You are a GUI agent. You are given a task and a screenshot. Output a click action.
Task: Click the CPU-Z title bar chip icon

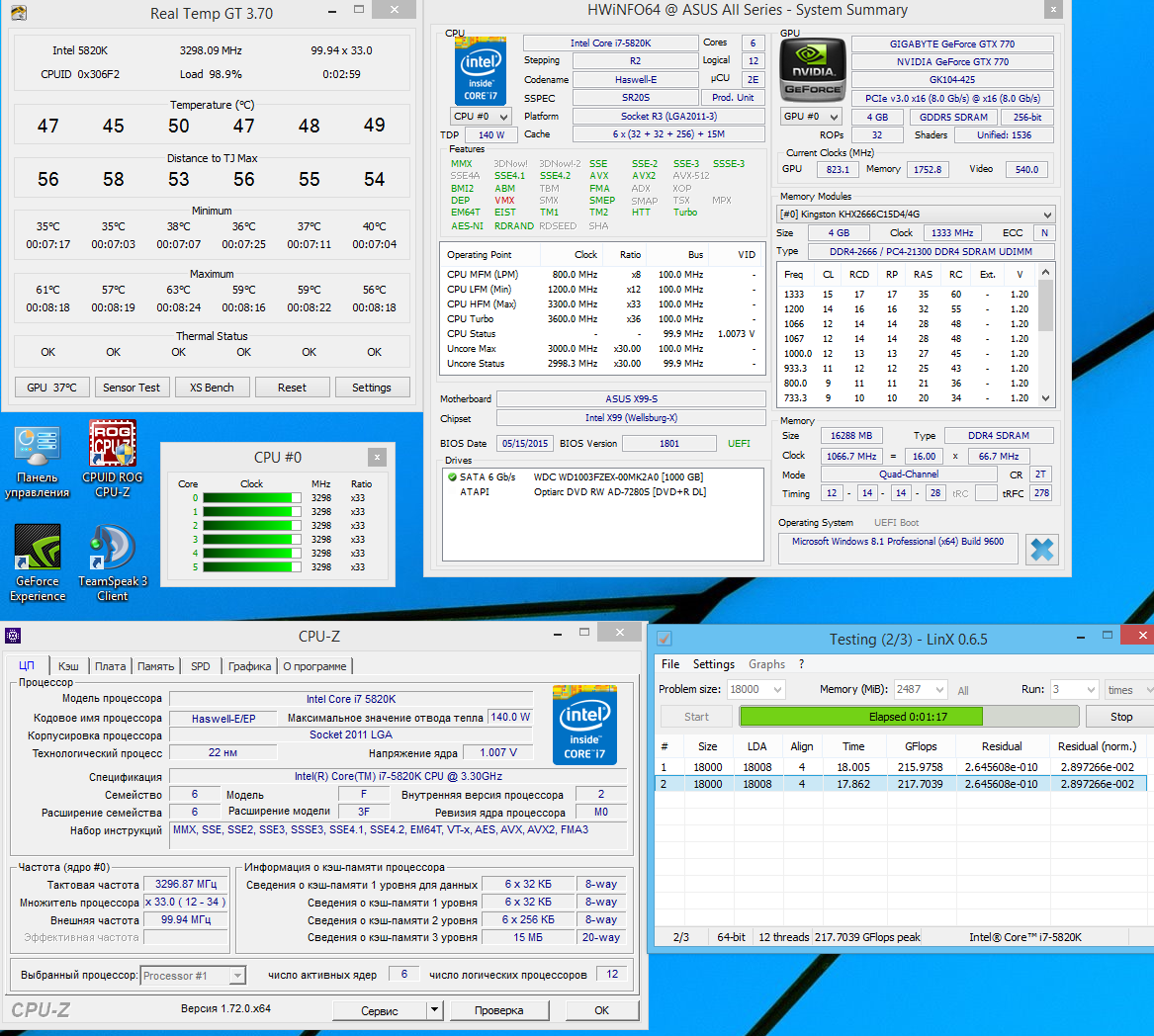pos(13,636)
